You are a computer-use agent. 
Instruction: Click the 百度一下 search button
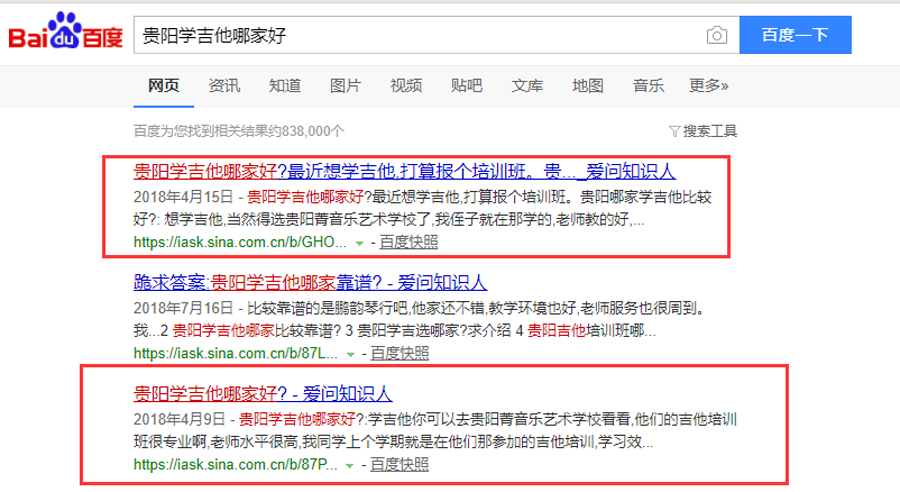click(x=795, y=35)
